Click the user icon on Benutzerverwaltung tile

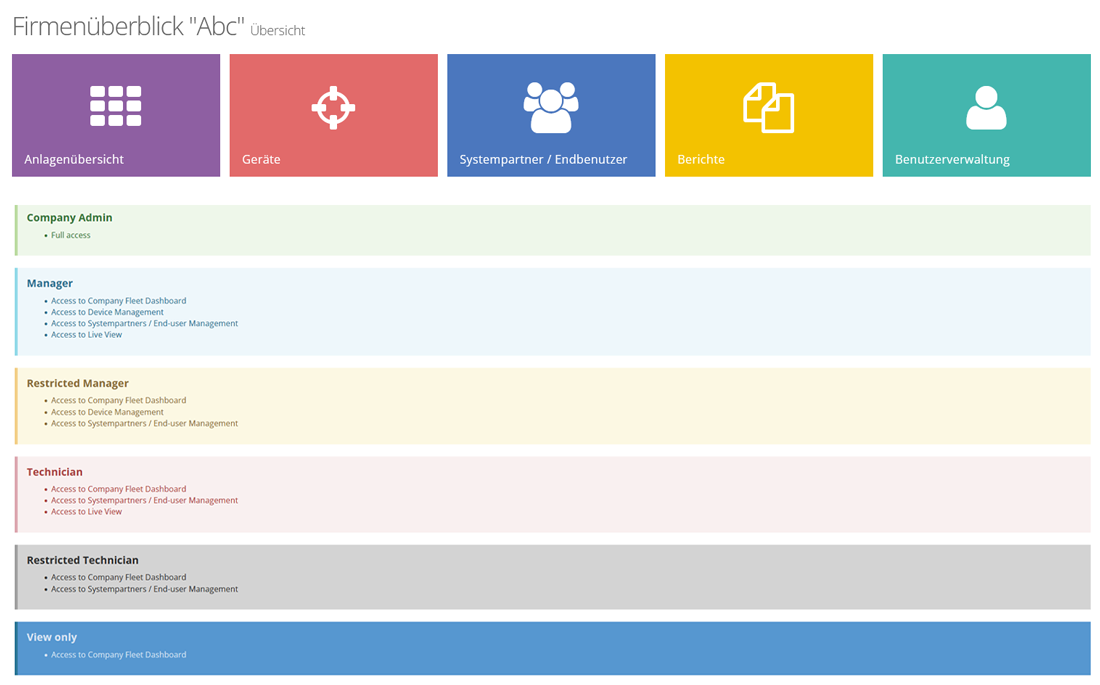click(x=986, y=108)
